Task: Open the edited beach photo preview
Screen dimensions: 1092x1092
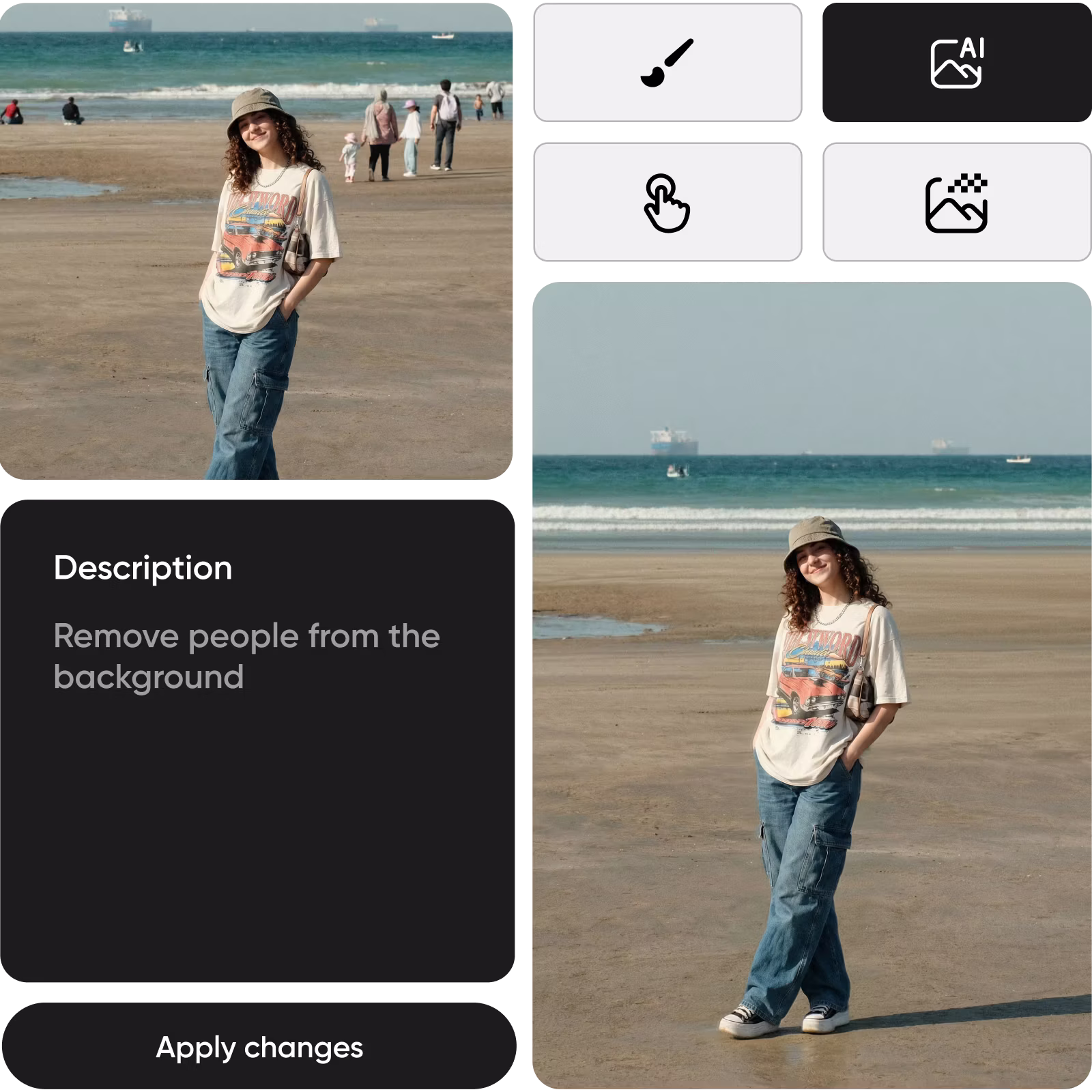Action: tap(812, 685)
